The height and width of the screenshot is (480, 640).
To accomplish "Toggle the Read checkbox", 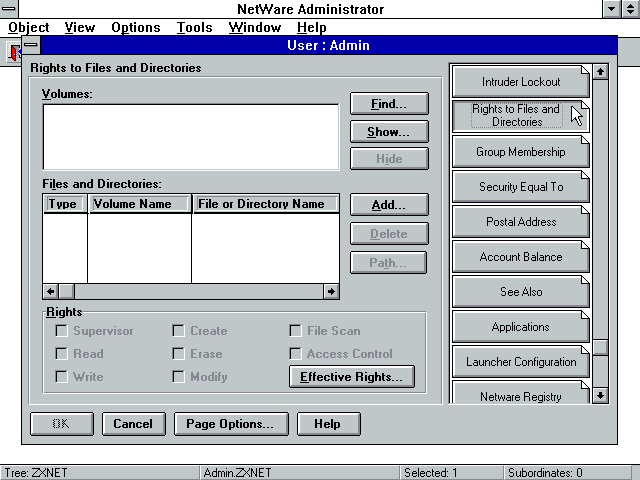I will click(61, 353).
